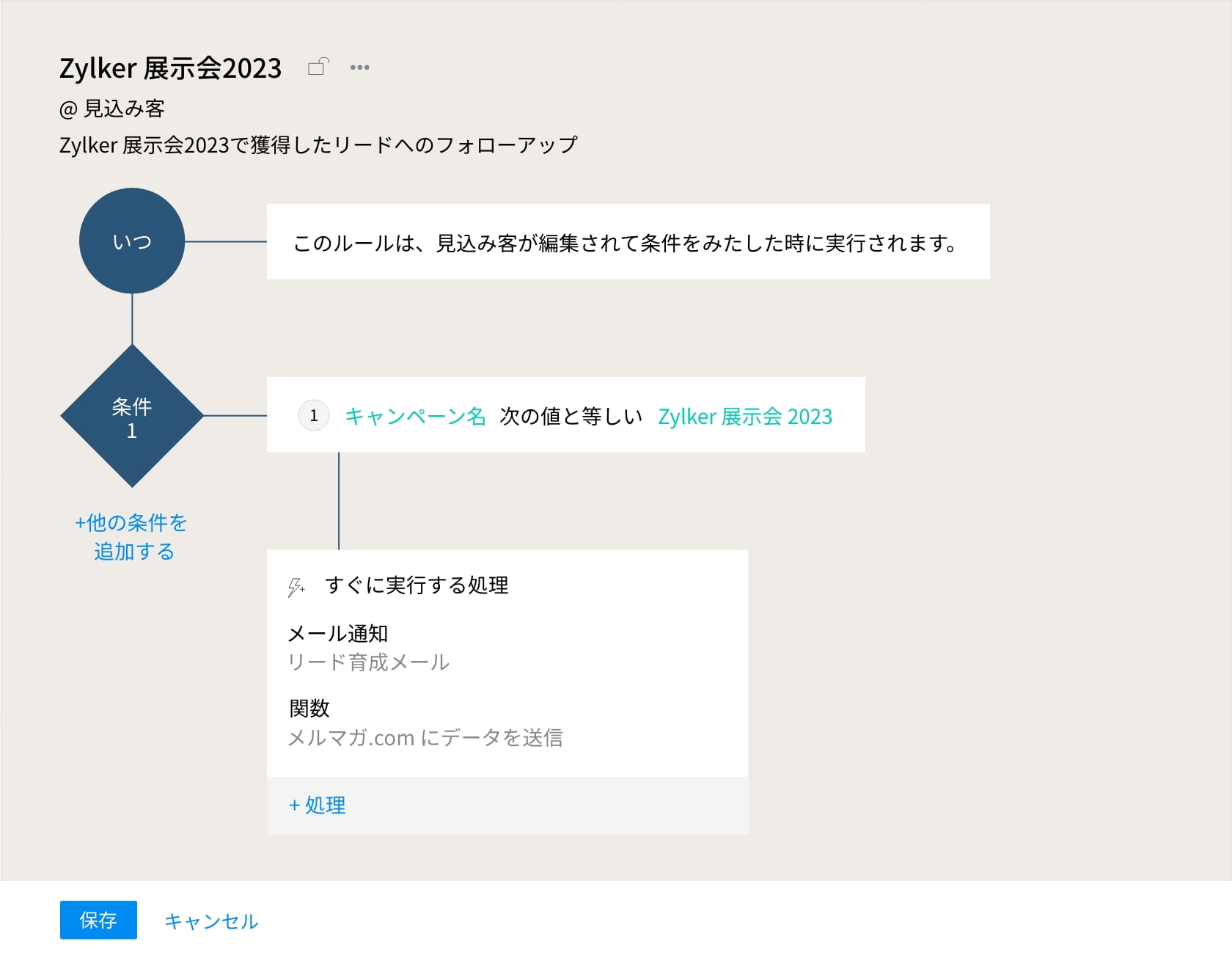The width and height of the screenshot is (1232, 958).
Task: Click the すぐに実行する処理 heading
Action: click(x=417, y=585)
